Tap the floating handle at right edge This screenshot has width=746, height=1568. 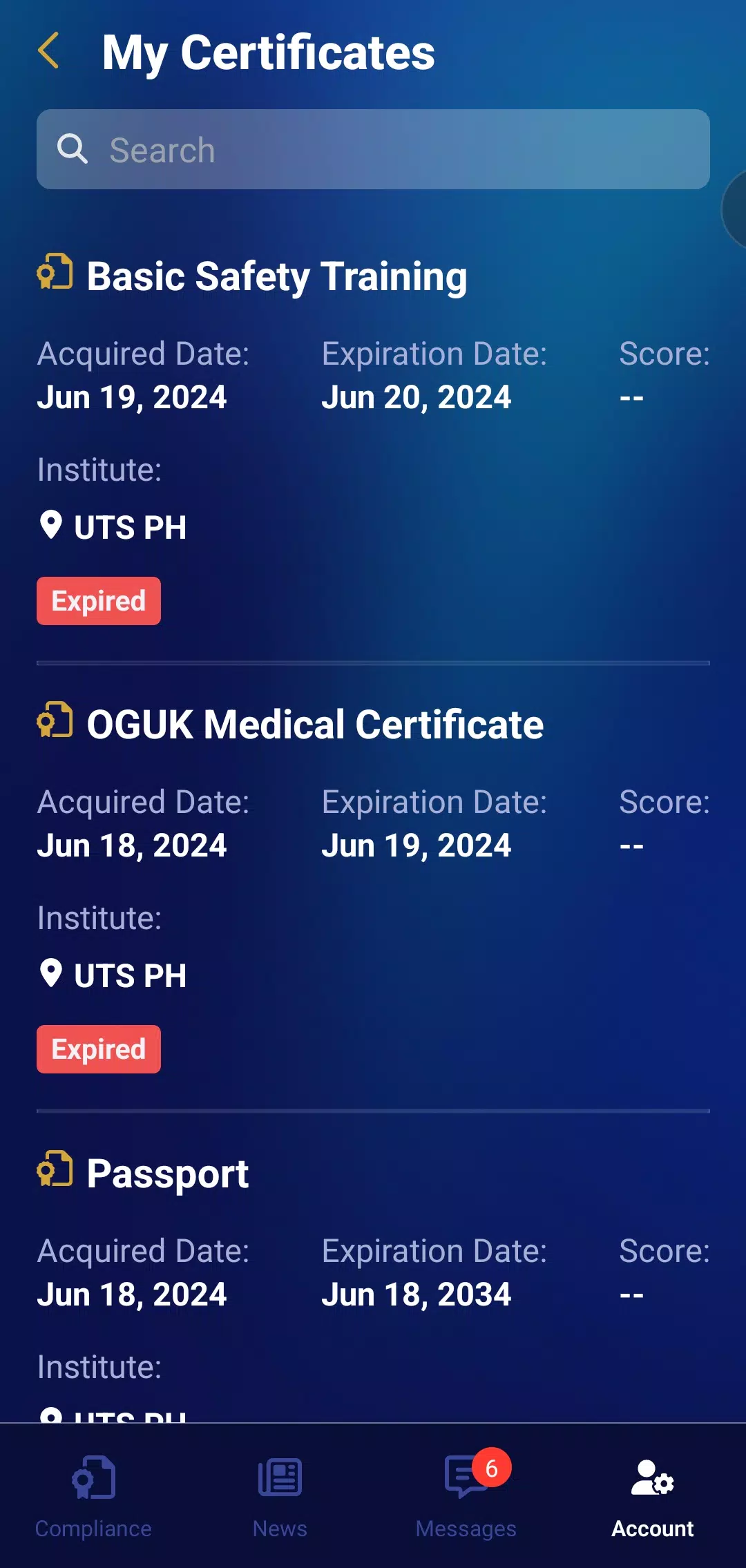[735, 209]
